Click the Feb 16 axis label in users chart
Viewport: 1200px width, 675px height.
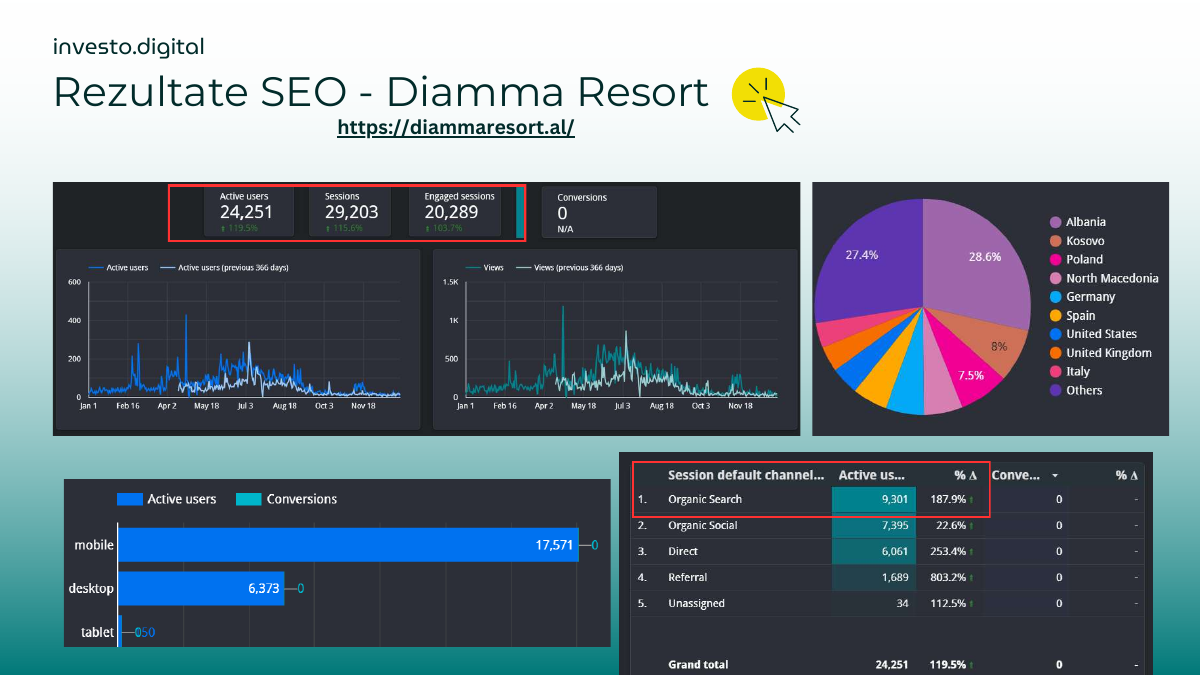(127, 406)
